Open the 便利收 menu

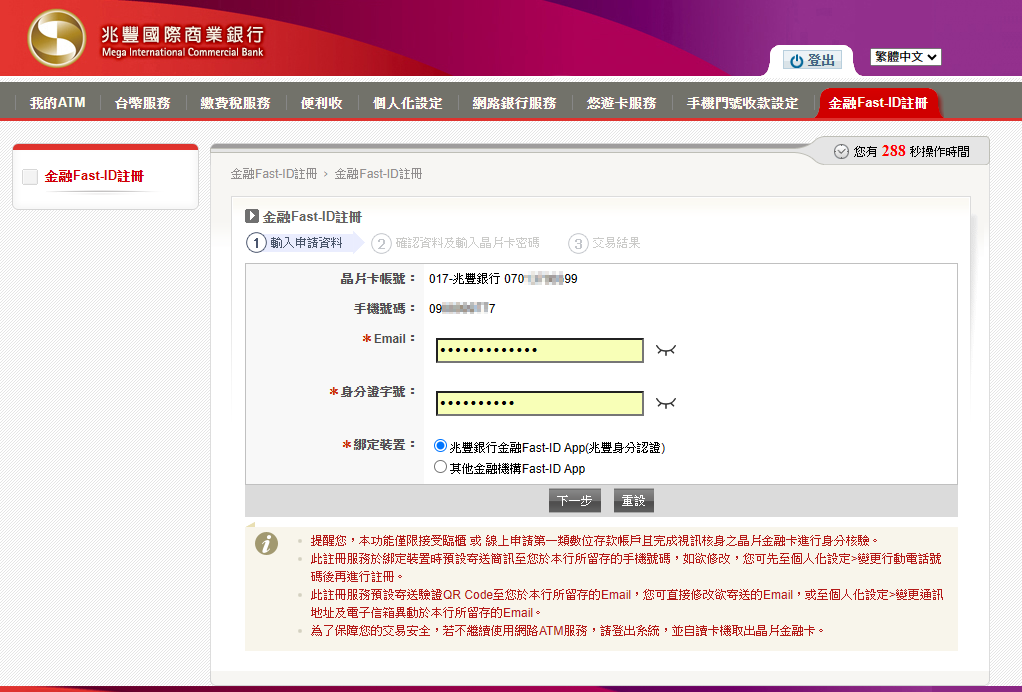(321, 103)
